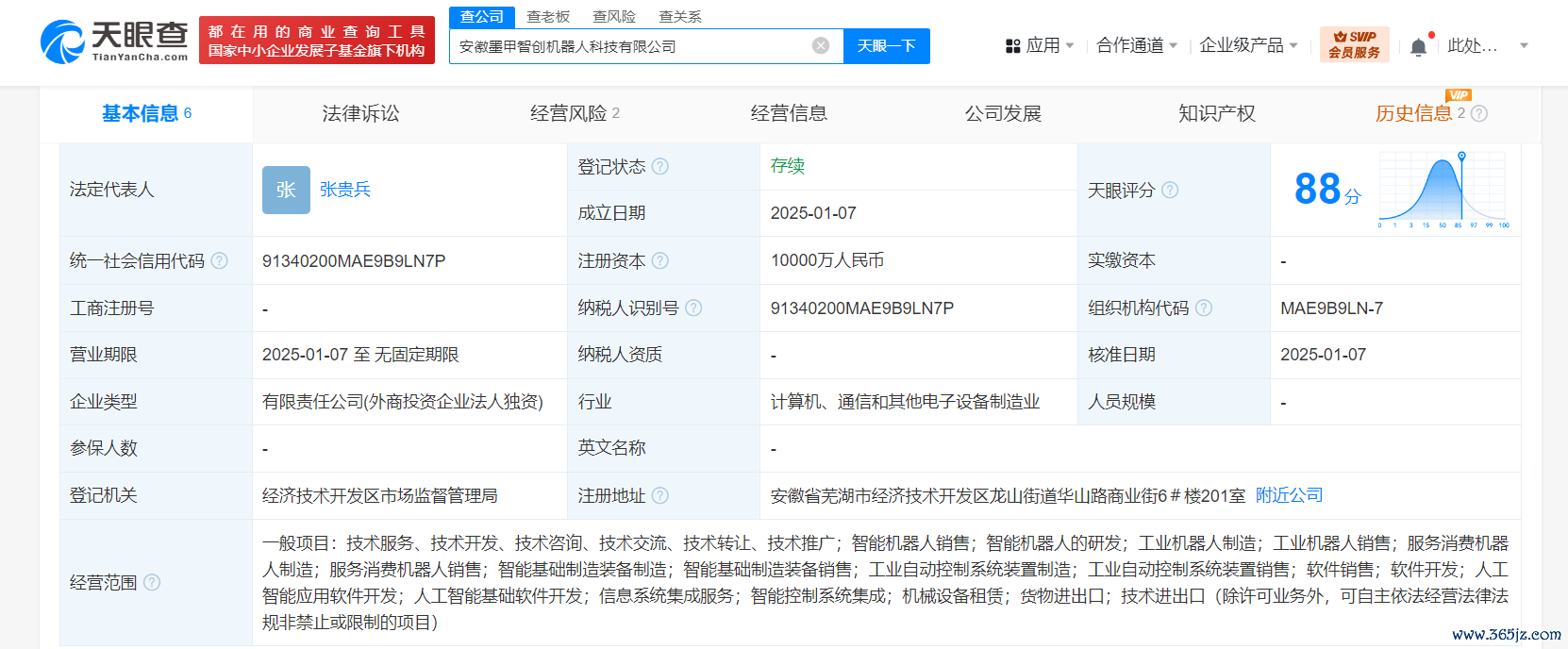This screenshot has height=649, width=1568.
Task: Click the registered address text
Action: tap(1008, 495)
